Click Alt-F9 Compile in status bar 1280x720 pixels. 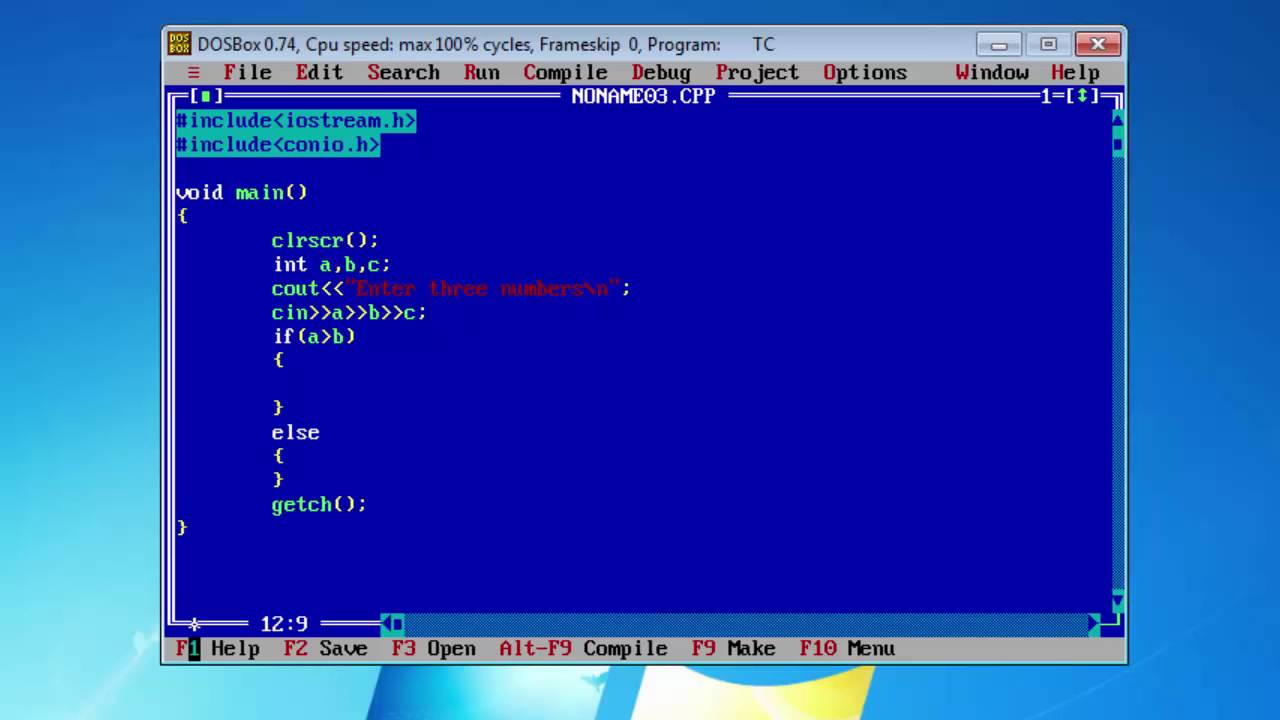(583, 648)
